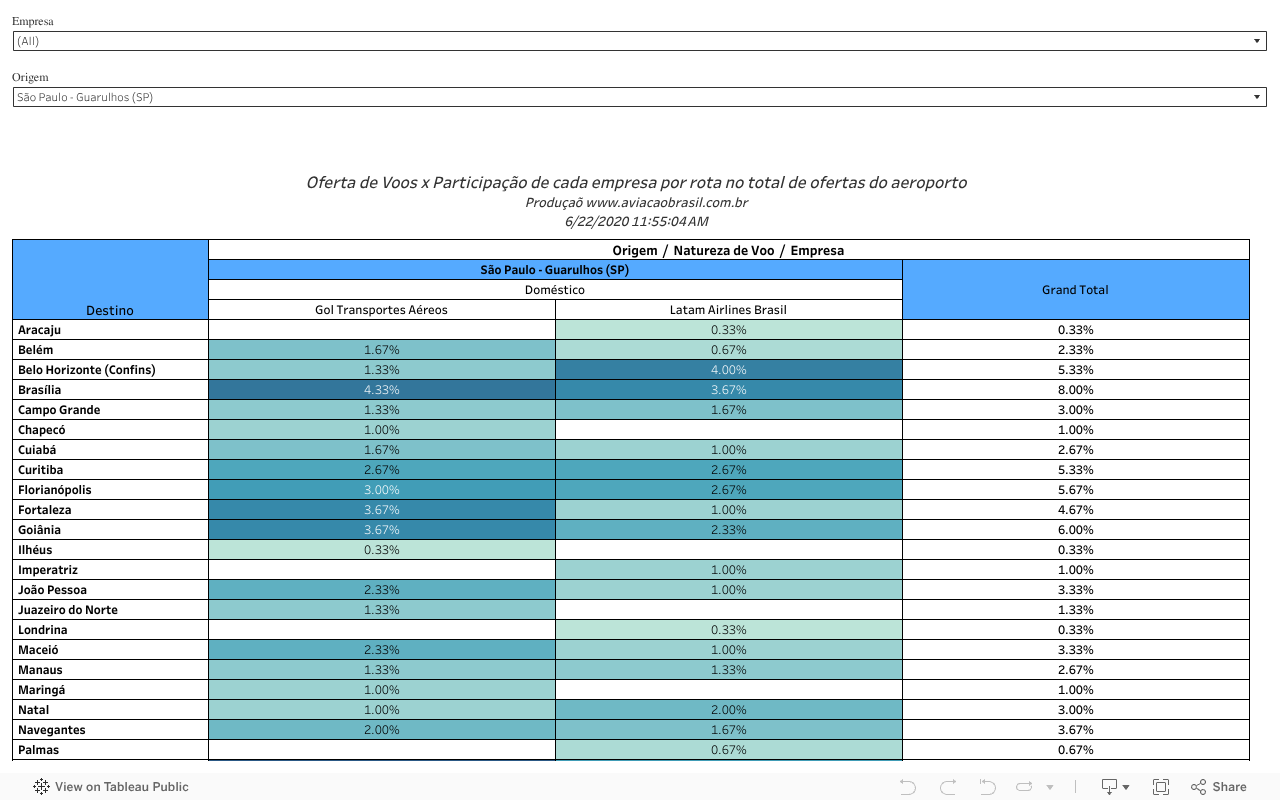The width and height of the screenshot is (1280, 800).
Task: Click Latam's 2.00% cell for Natal
Action: (729, 710)
